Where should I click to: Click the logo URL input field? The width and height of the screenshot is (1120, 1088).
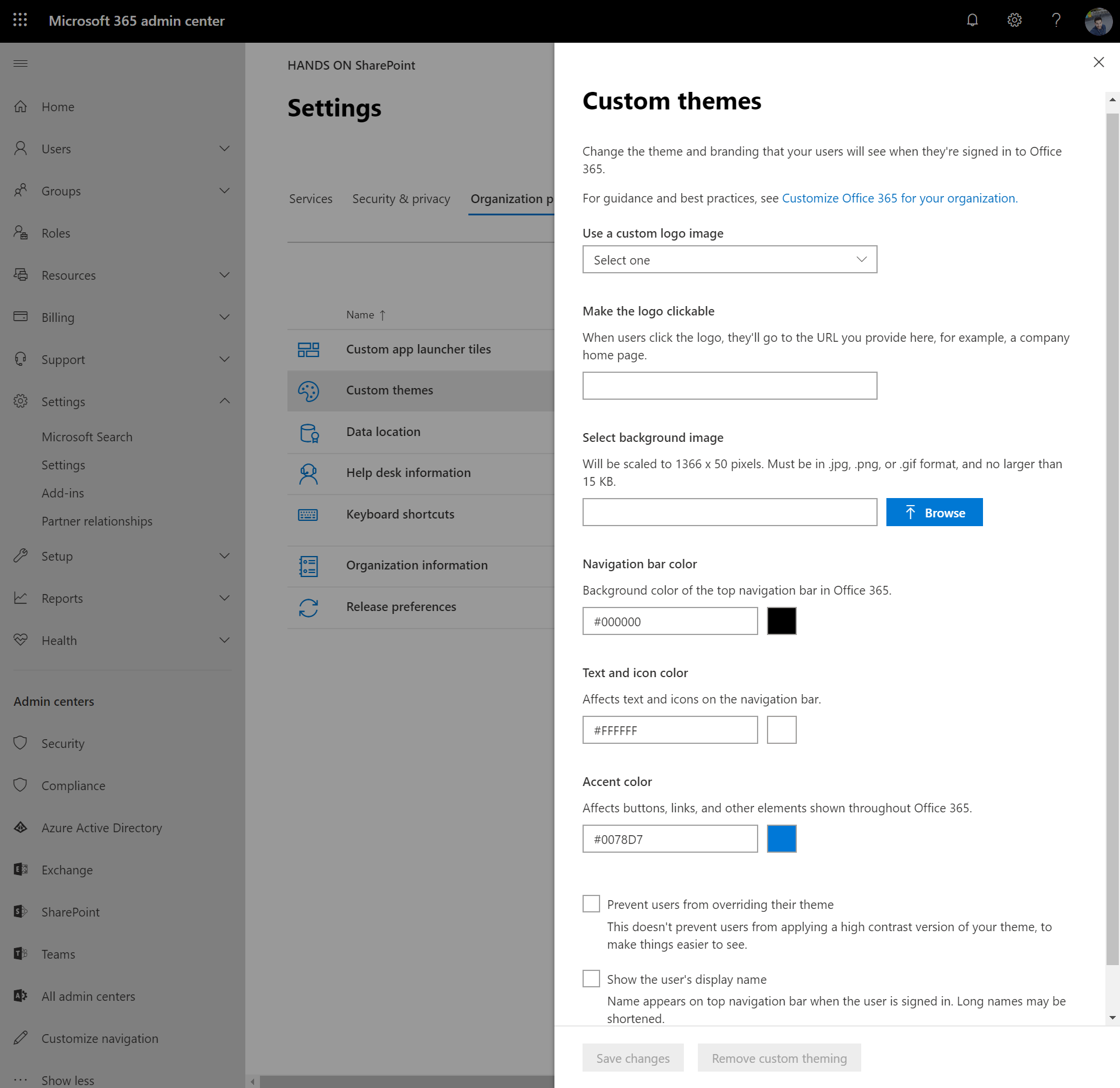[x=729, y=386]
